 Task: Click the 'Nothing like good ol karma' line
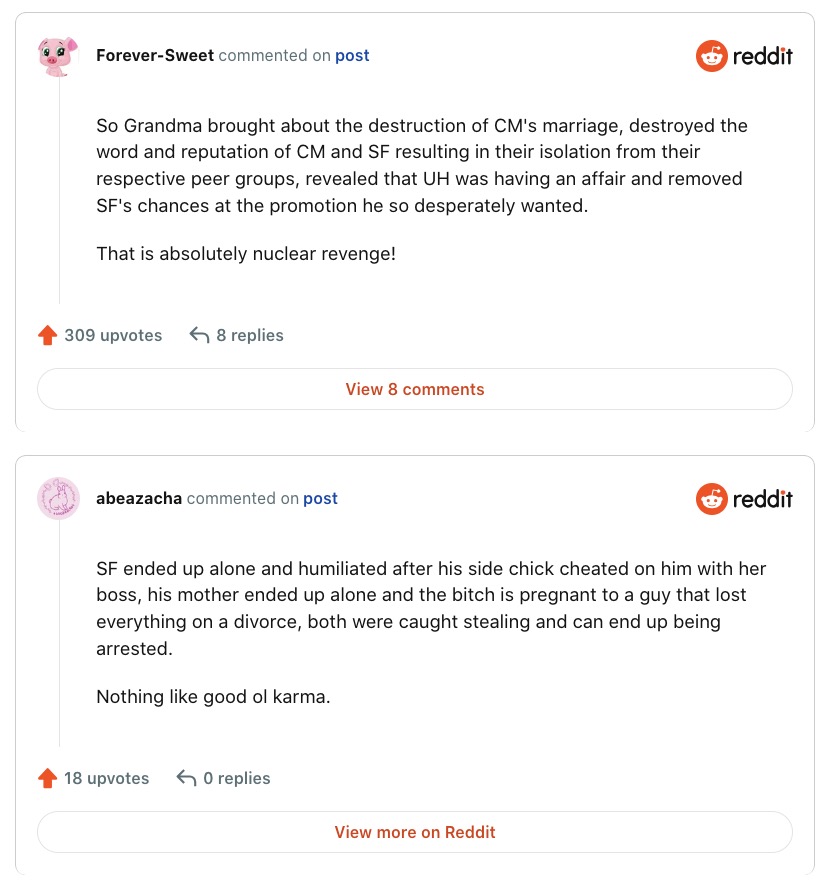click(213, 696)
